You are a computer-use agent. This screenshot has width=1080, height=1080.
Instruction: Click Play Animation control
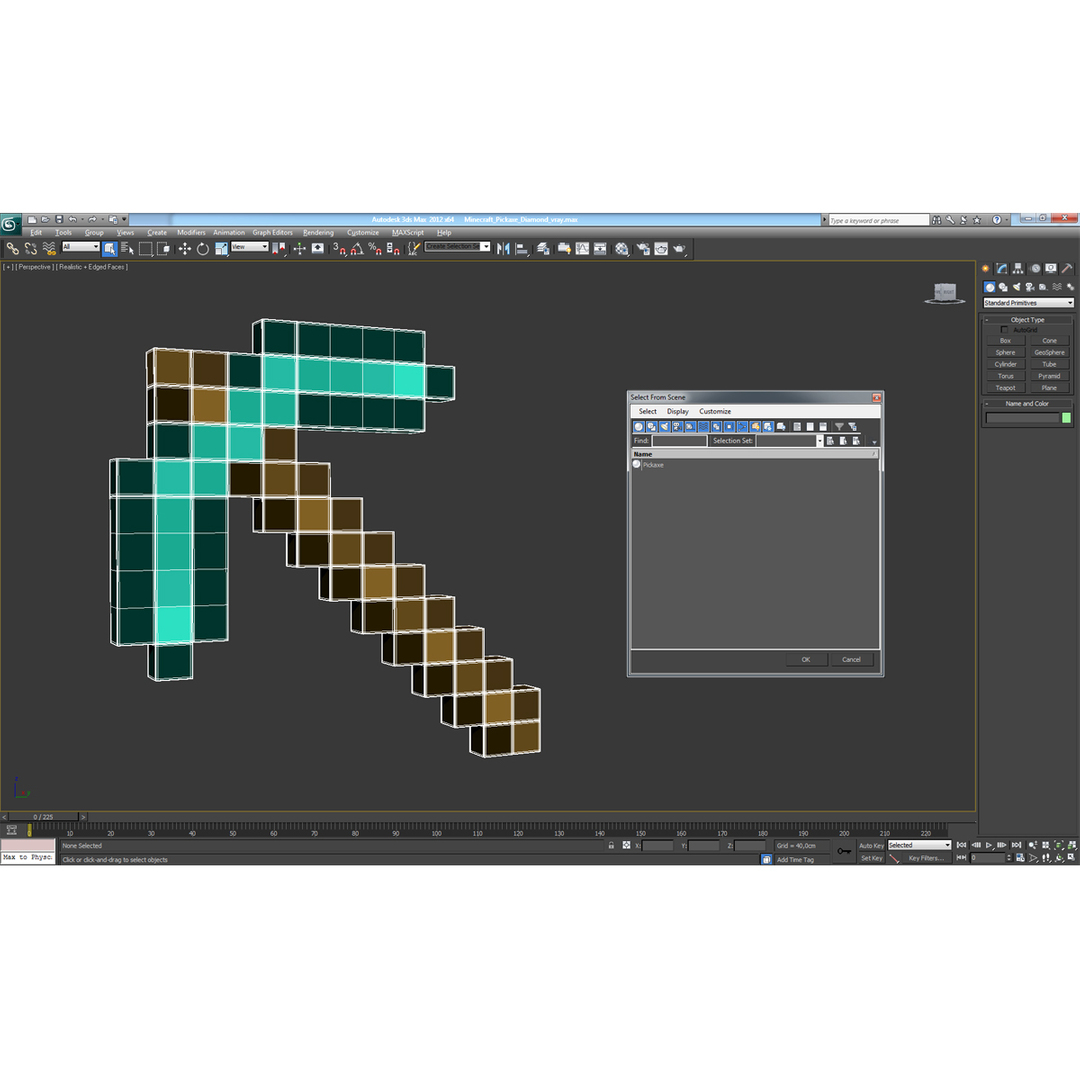click(x=989, y=845)
